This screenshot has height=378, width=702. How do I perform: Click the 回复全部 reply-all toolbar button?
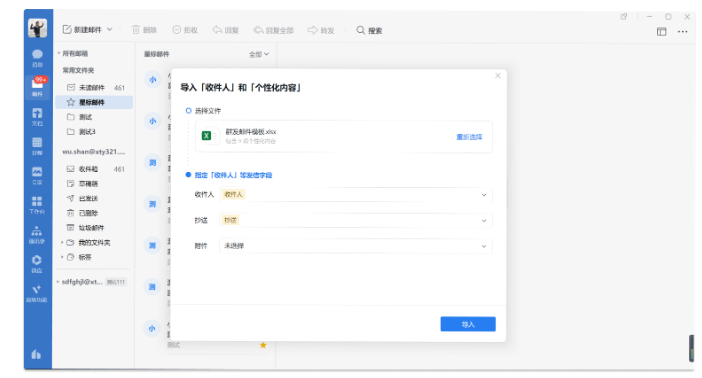pos(274,30)
